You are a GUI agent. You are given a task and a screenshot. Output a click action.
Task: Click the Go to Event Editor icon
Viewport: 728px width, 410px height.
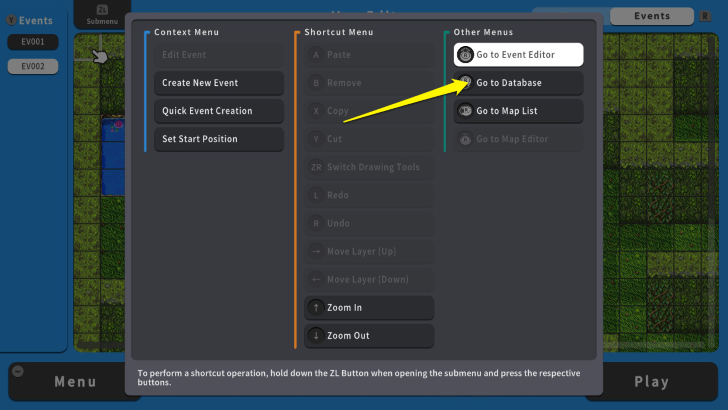[465, 54]
